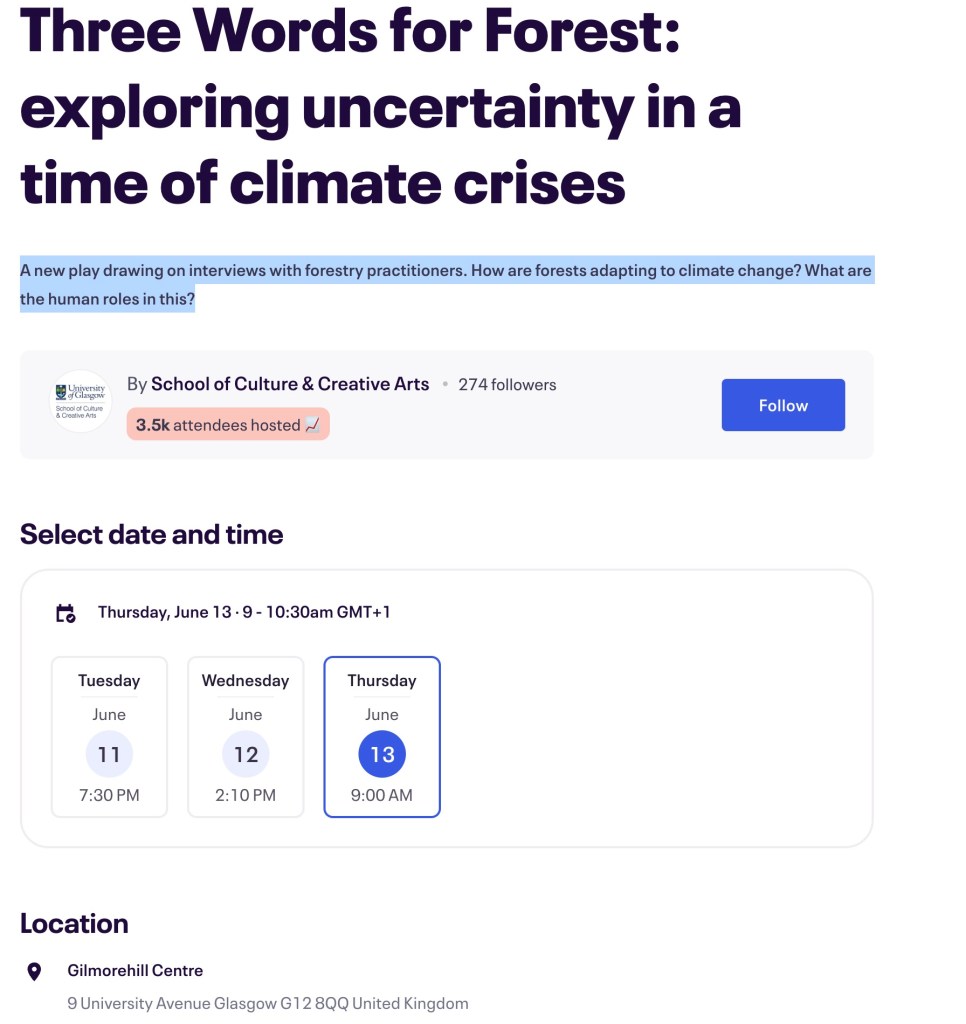Click the dark blue 13 date circle

click(x=382, y=754)
